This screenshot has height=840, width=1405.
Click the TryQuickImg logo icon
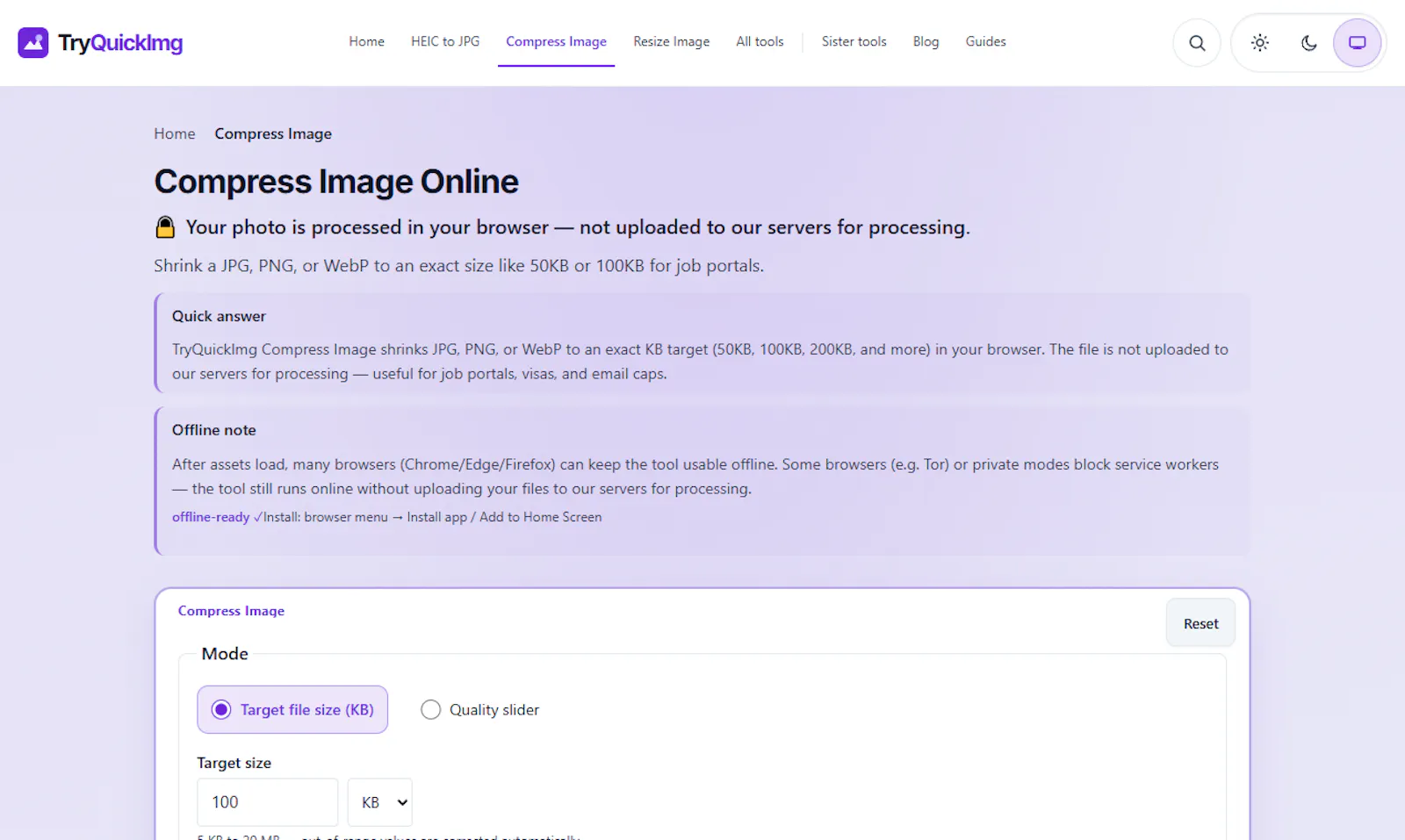[x=33, y=42]
